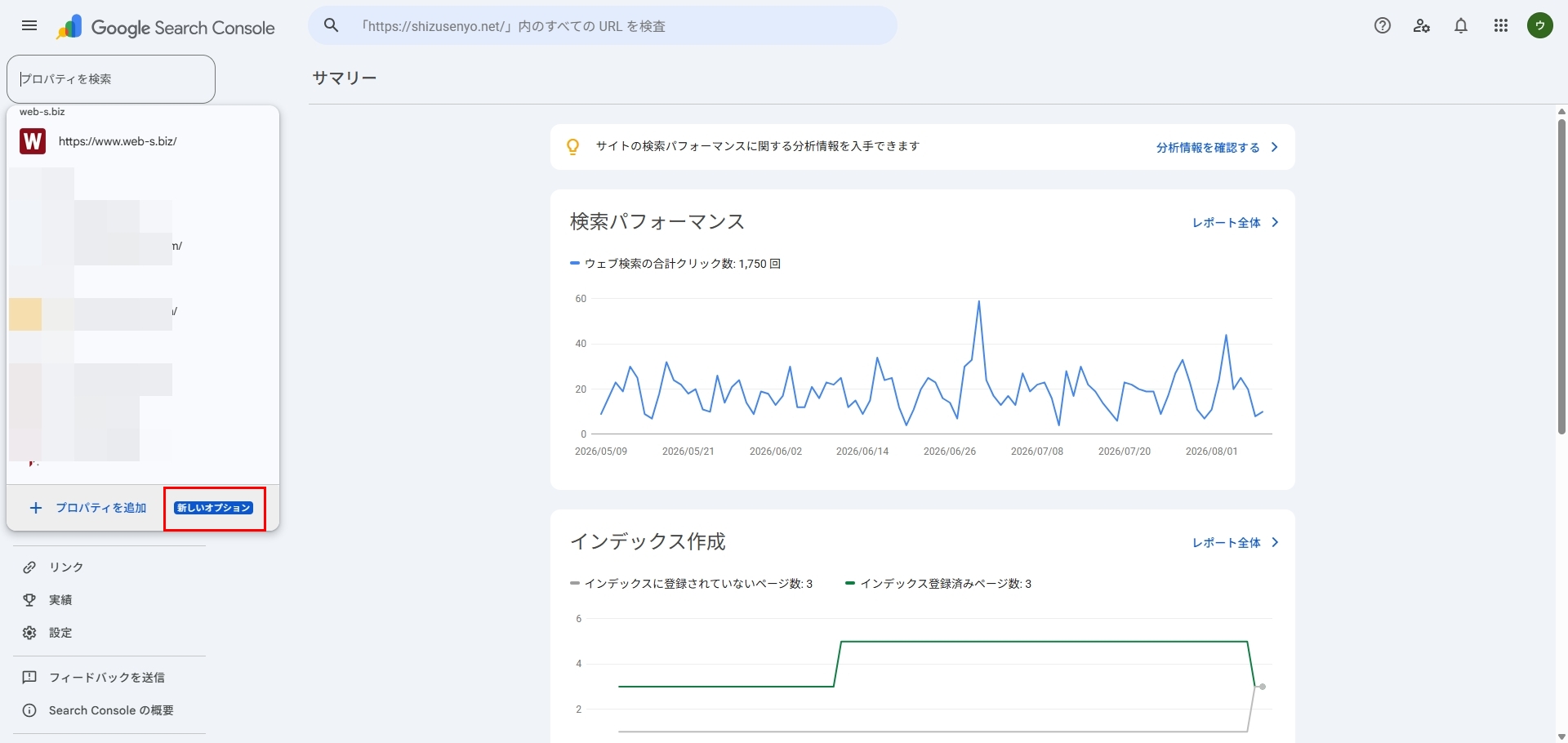Click the ウェブ検索の合計クリック数 legend
This screenshot has height=743, width=1568.
coord(676,264)
